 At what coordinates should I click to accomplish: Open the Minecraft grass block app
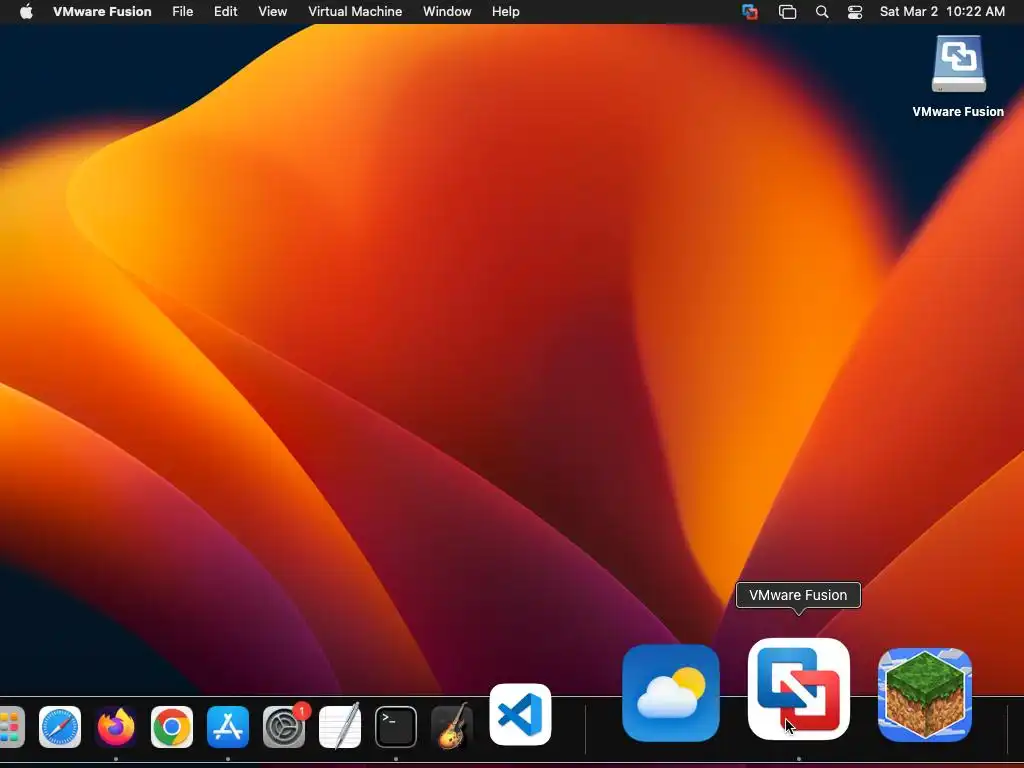pos(925,695)
